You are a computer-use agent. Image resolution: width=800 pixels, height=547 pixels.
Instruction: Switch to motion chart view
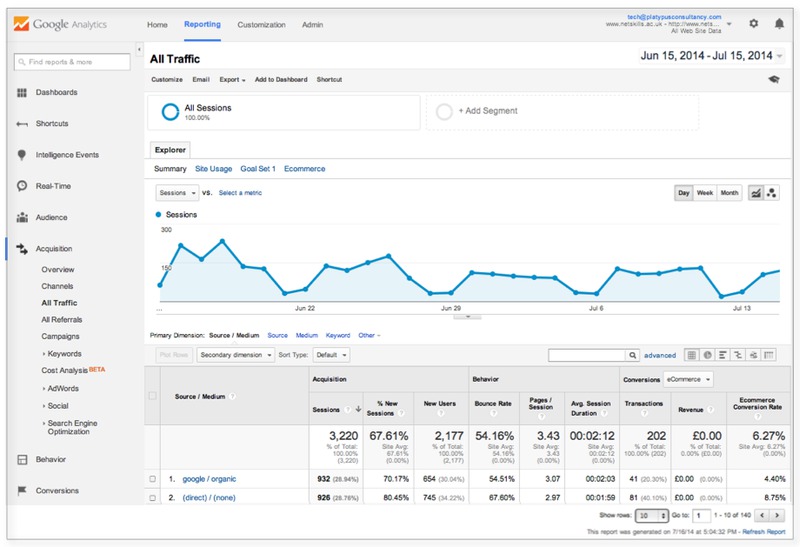771,193
